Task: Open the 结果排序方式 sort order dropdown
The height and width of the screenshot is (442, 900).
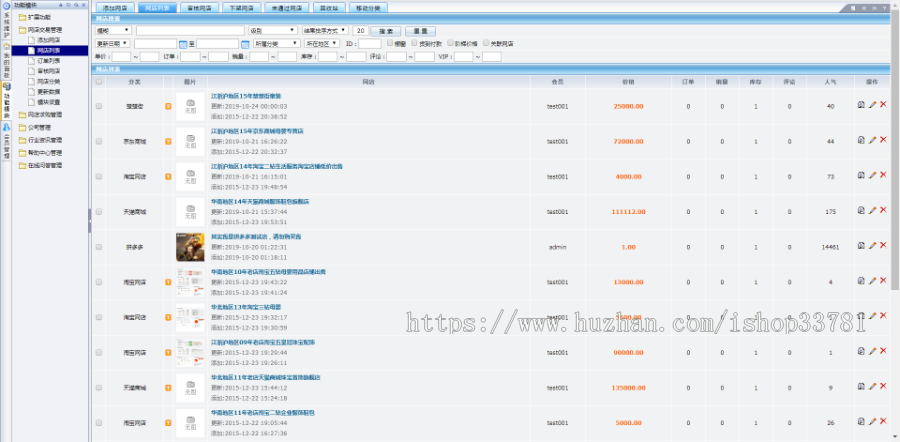Action: point(327,31)
